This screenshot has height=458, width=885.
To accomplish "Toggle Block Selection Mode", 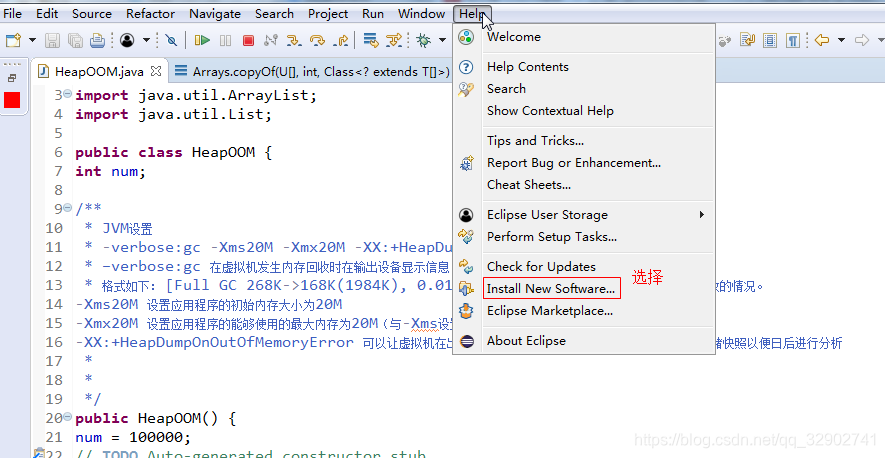I will (770, 40).
